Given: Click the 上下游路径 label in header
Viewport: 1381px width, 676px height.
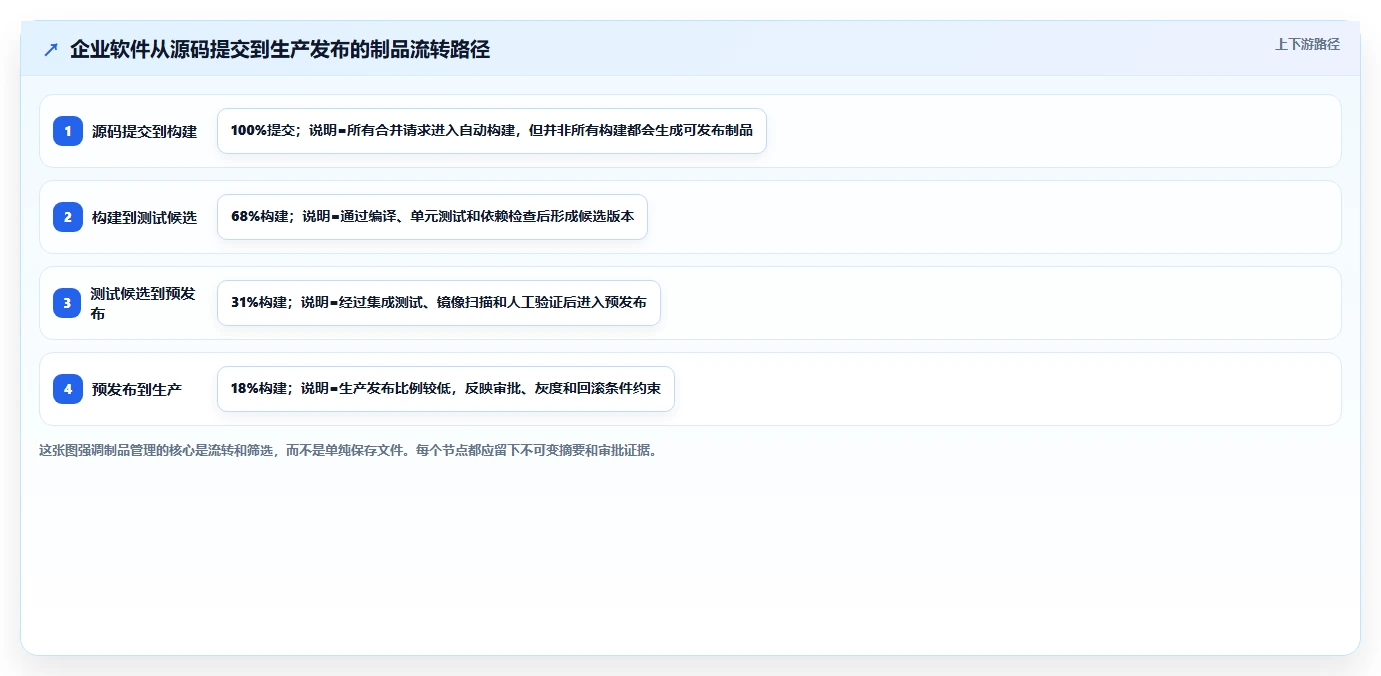Looking at the screenshot, I should (1307, 45).
